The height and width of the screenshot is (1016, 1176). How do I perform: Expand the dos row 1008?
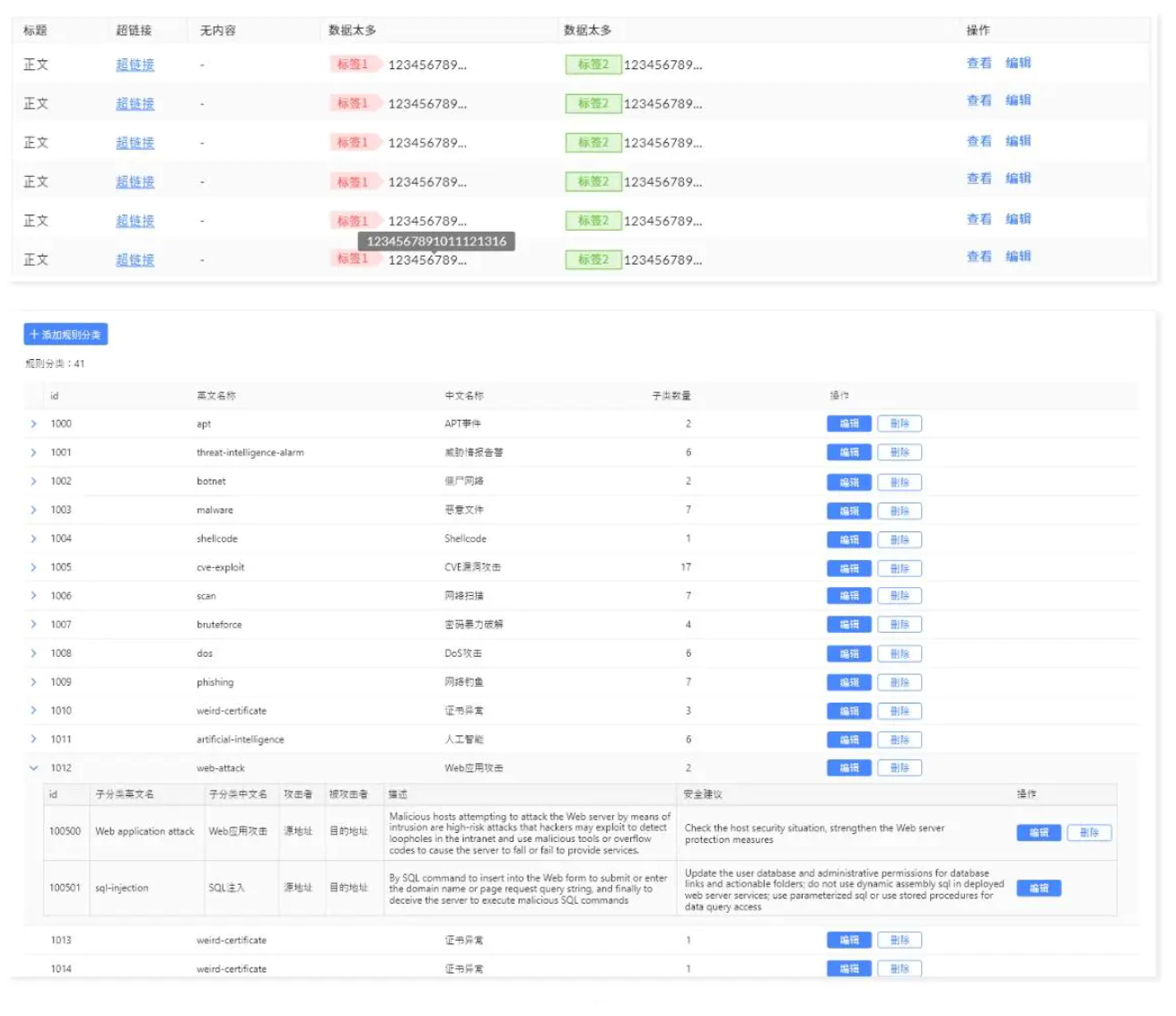tap(33, 653)
